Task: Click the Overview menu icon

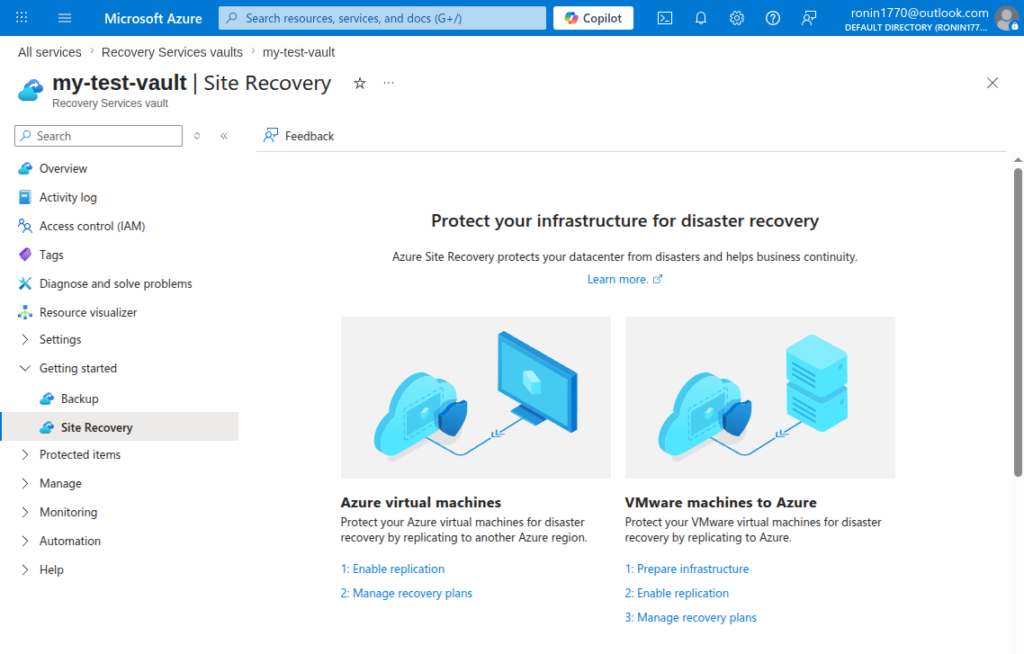Action: click(x=25, y=169)
